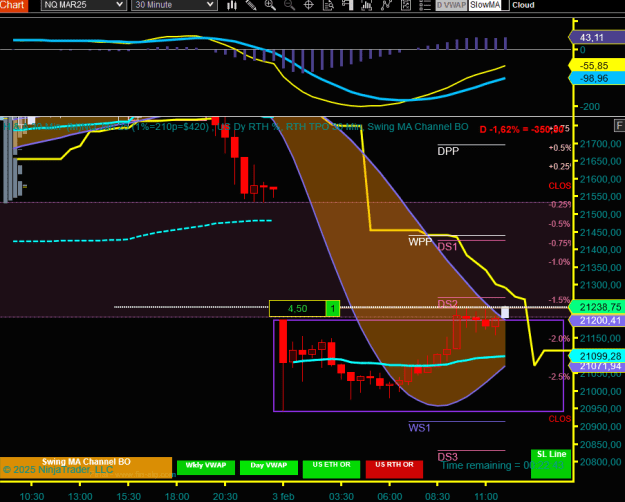Select the DPP pivot label
This screenshot has width=625, height=502.
point(448,151)
